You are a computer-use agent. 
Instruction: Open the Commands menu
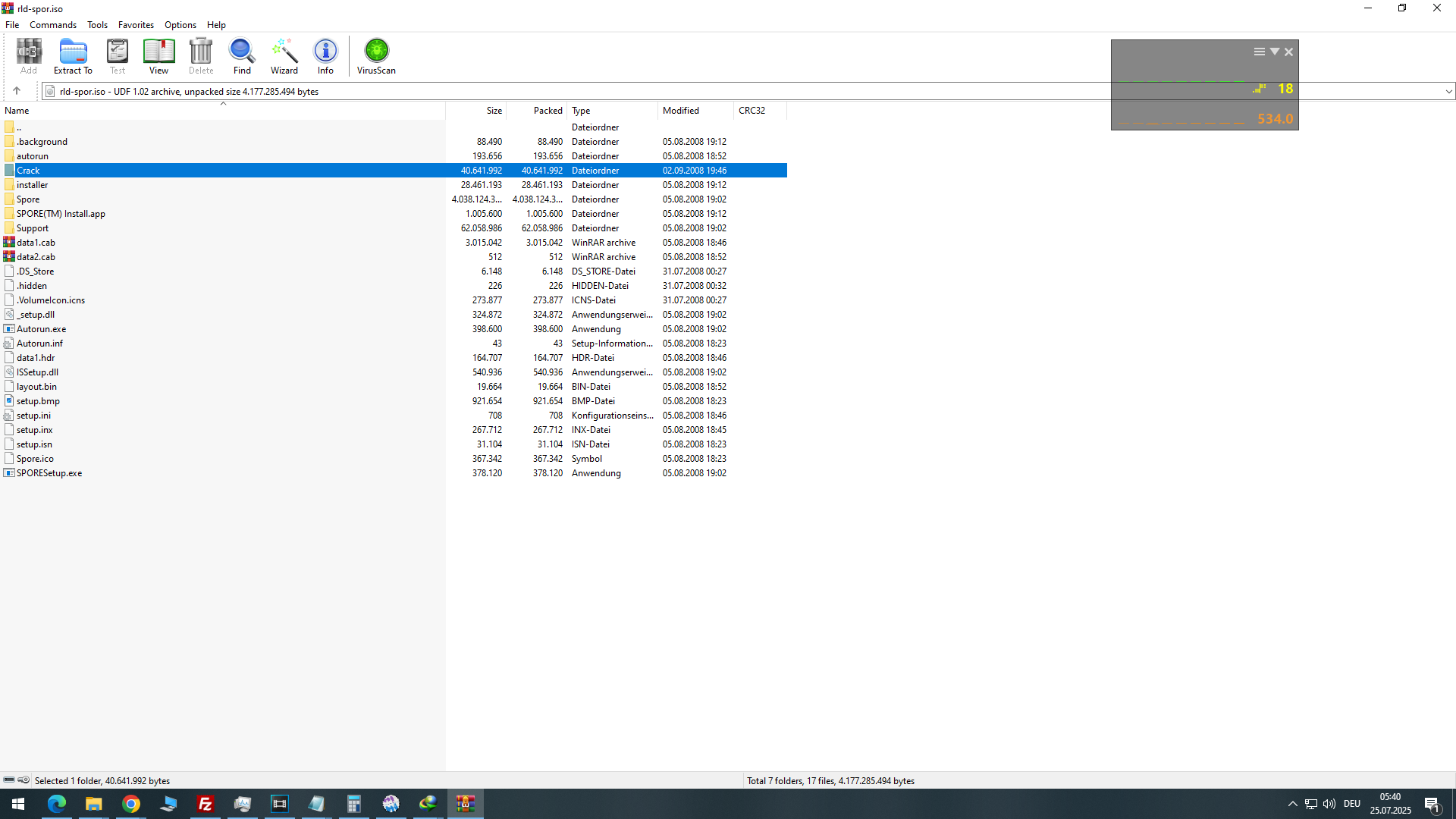[53, 25]
